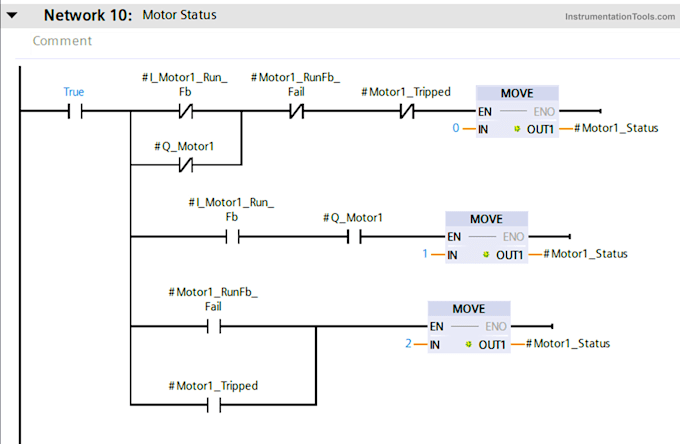This screenshot has height=444, width=680.
Task: Select the Motor1_RunFb_Fail normally closed contact
Action: point(297,111)
